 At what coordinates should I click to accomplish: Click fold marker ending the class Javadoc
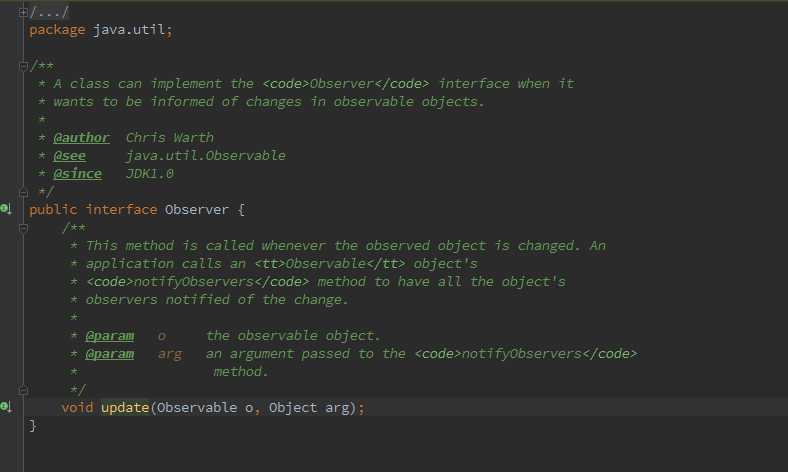coord(23,191)
